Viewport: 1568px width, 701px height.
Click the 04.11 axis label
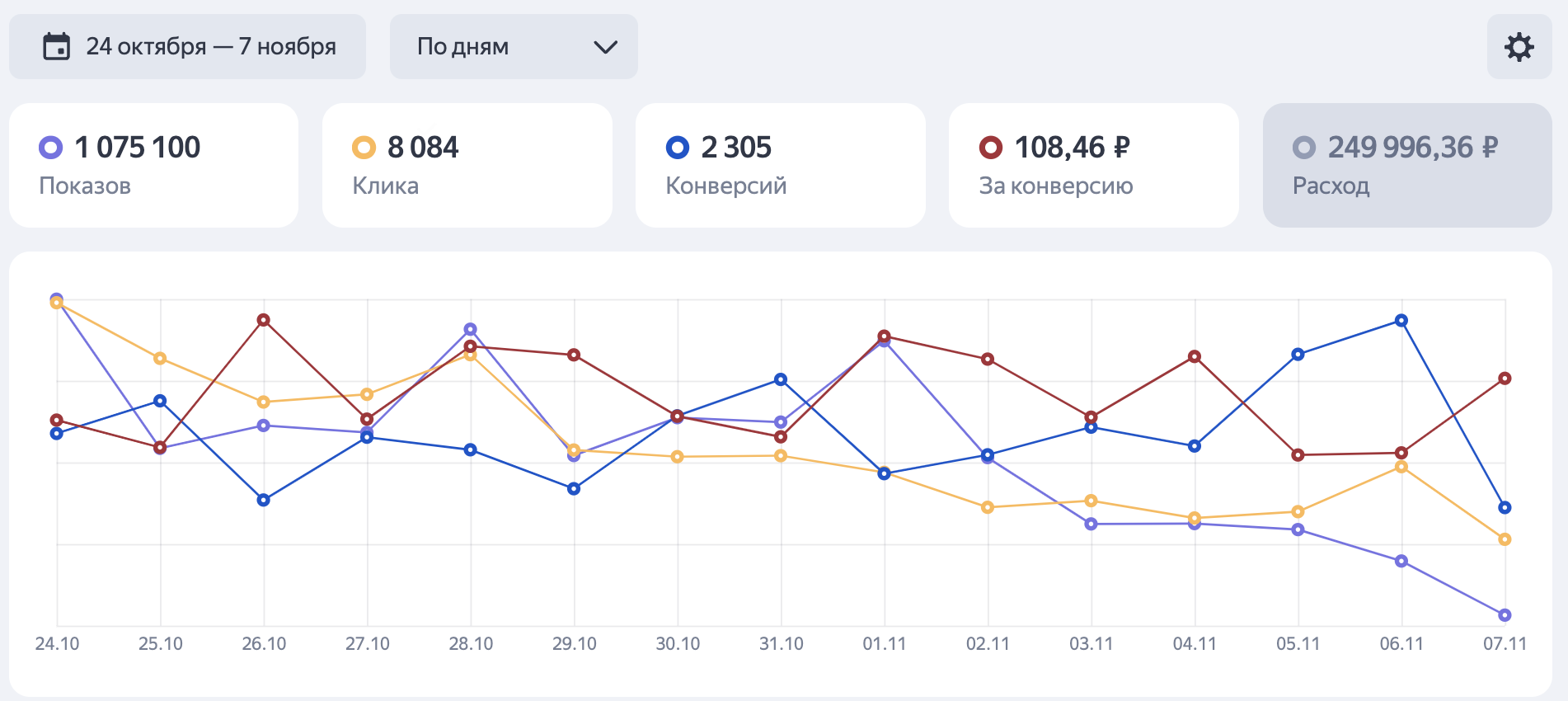[1195, 644]
